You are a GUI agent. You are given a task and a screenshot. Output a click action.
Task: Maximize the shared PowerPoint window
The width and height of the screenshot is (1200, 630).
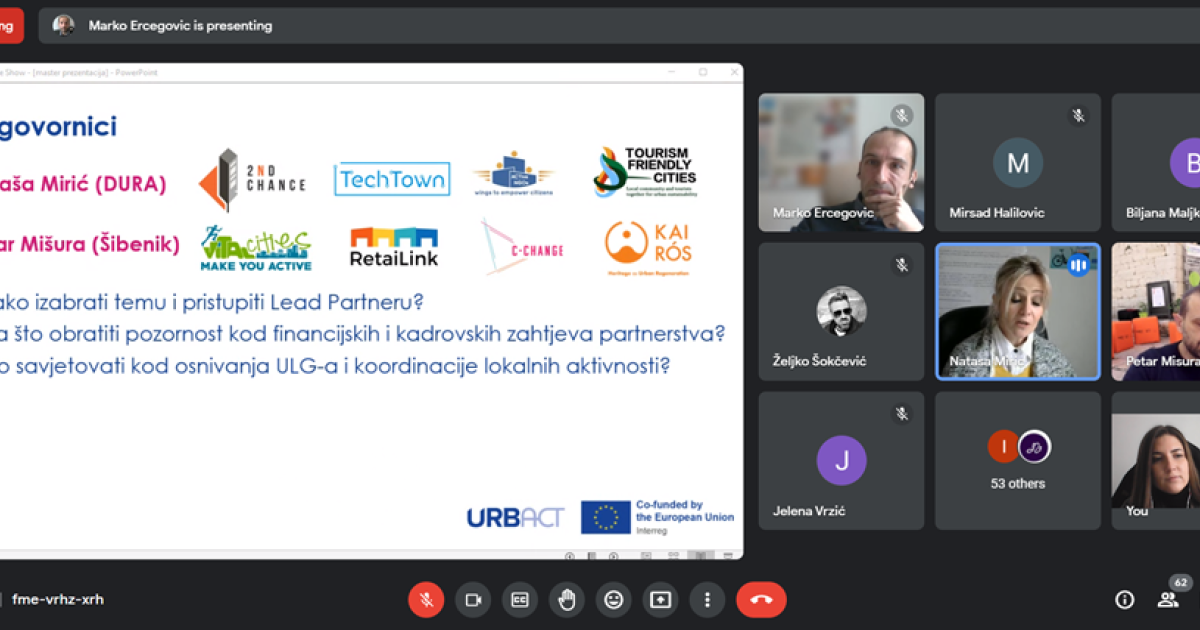click(x=703, y=72)
